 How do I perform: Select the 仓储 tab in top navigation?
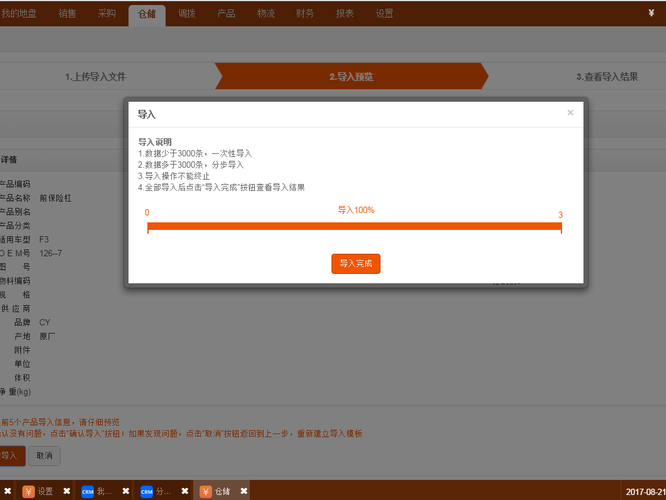click(147, 15)
